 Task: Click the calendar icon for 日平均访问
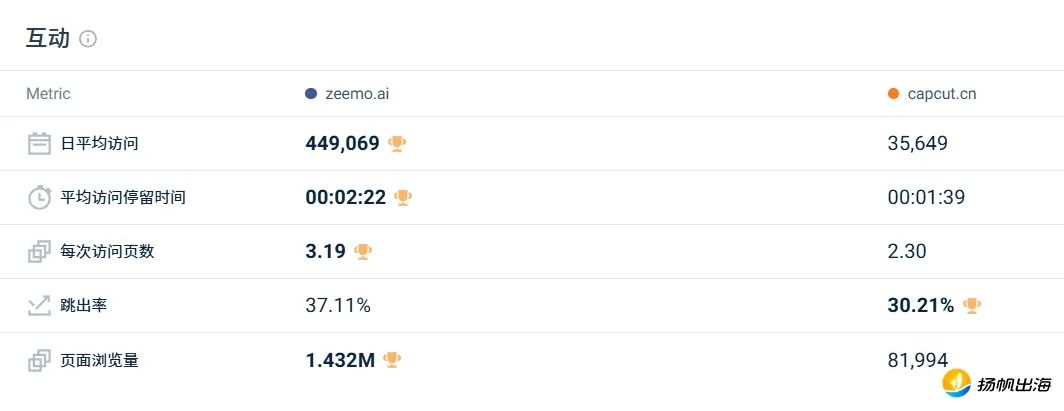(x=39, y=144)
